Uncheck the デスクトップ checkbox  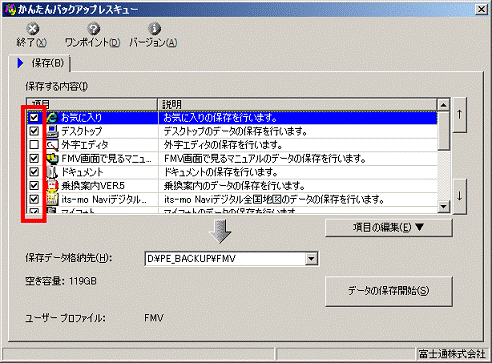coord(34,131)
